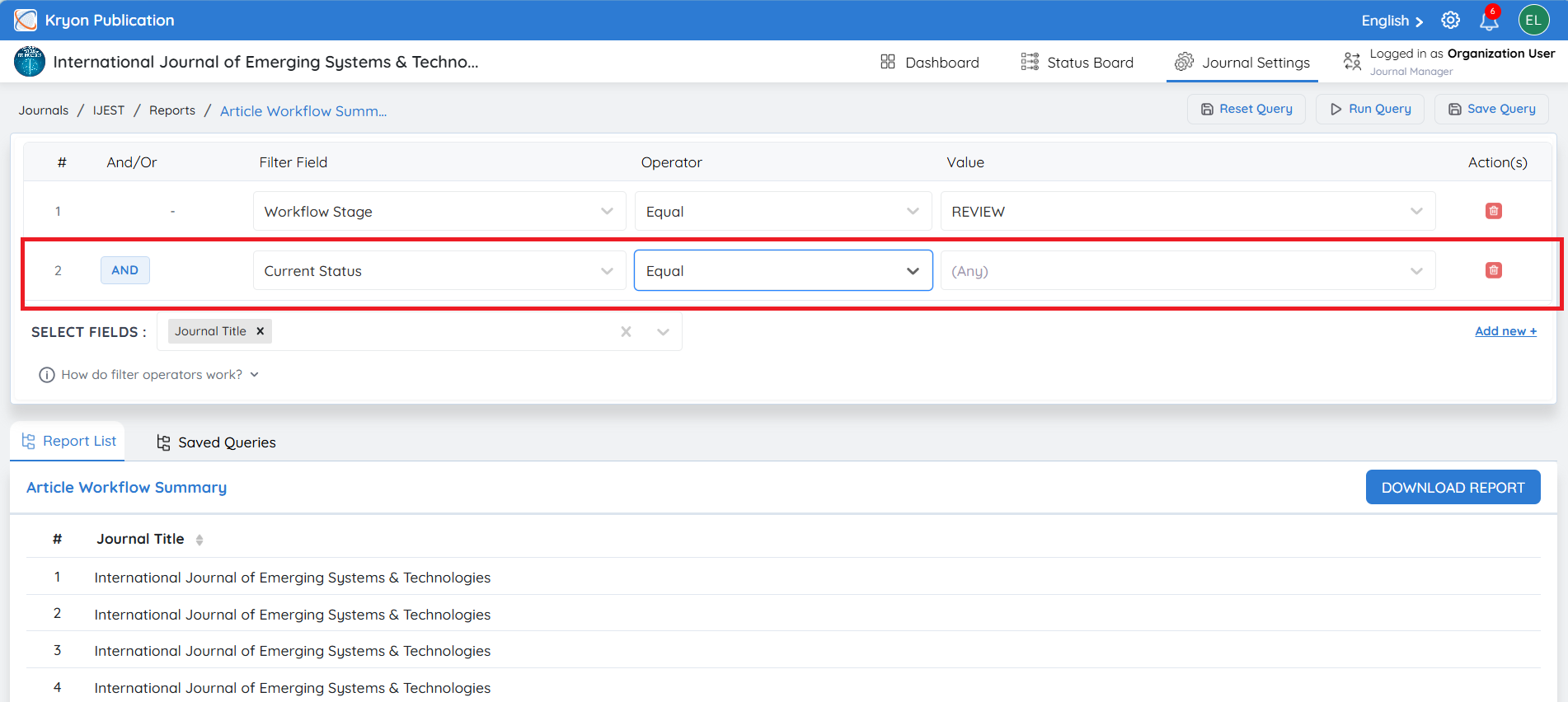Open the EL user avatar menu
1568x702 pixels.
click(x=1533, y=21)
